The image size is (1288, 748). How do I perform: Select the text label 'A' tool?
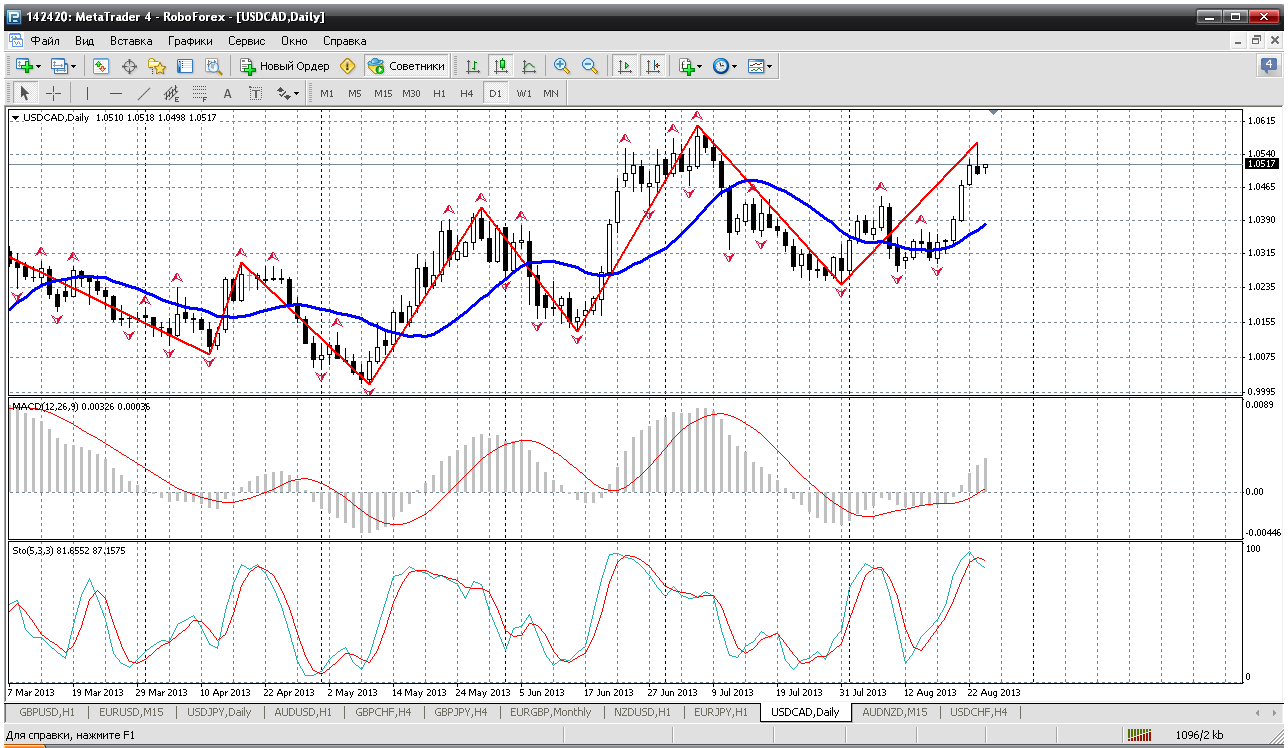[227, 93]
